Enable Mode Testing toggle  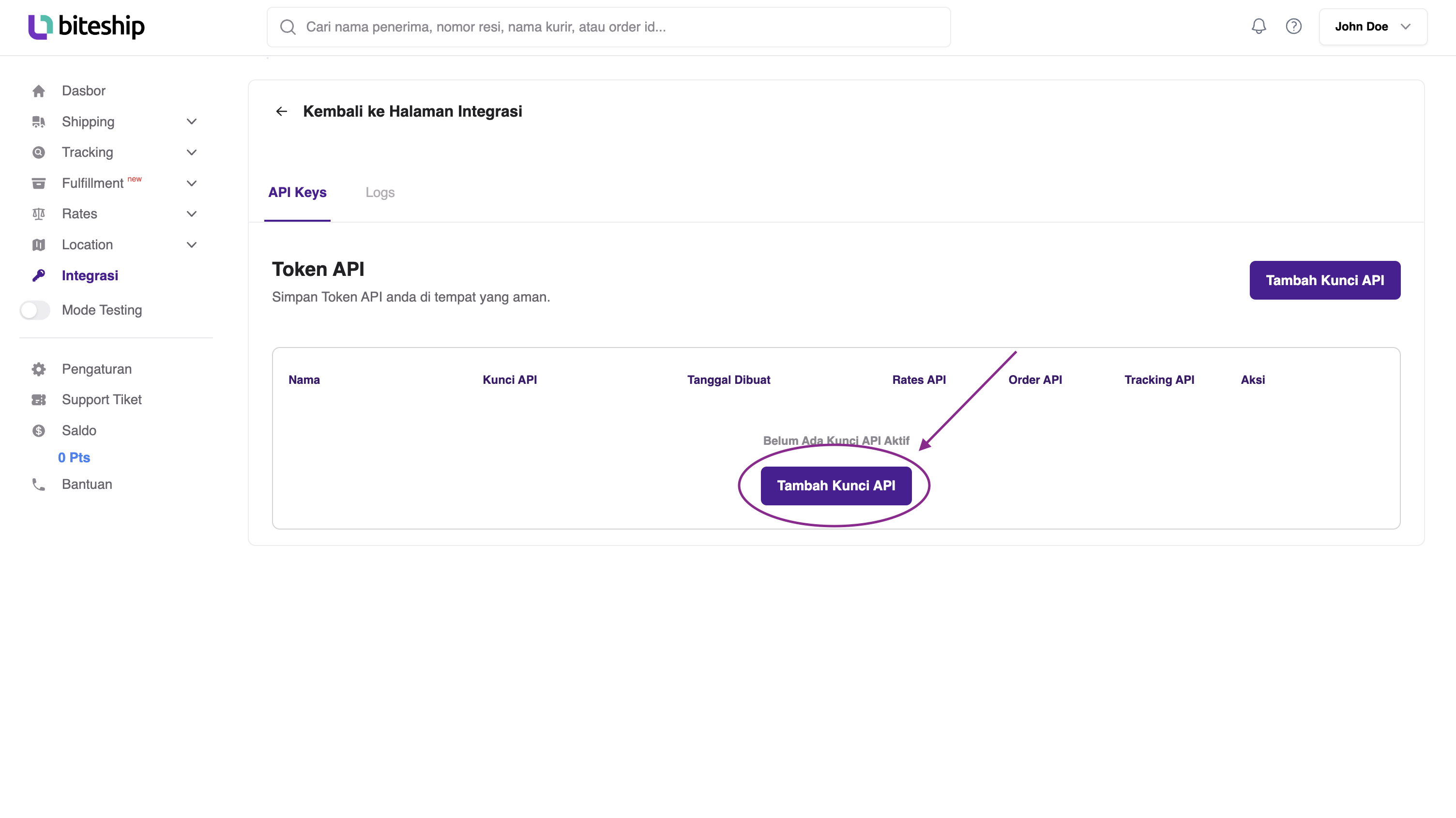click(34, 310)
